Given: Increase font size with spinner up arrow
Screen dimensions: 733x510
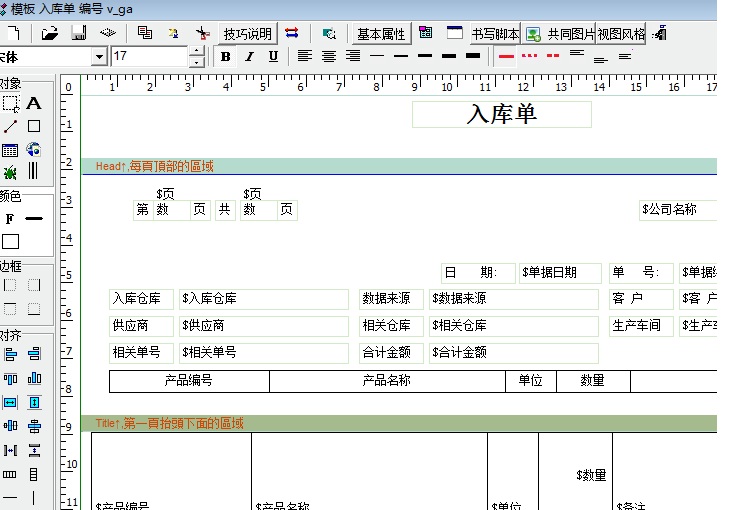Looking at the screenshot, I should [197, 52].
